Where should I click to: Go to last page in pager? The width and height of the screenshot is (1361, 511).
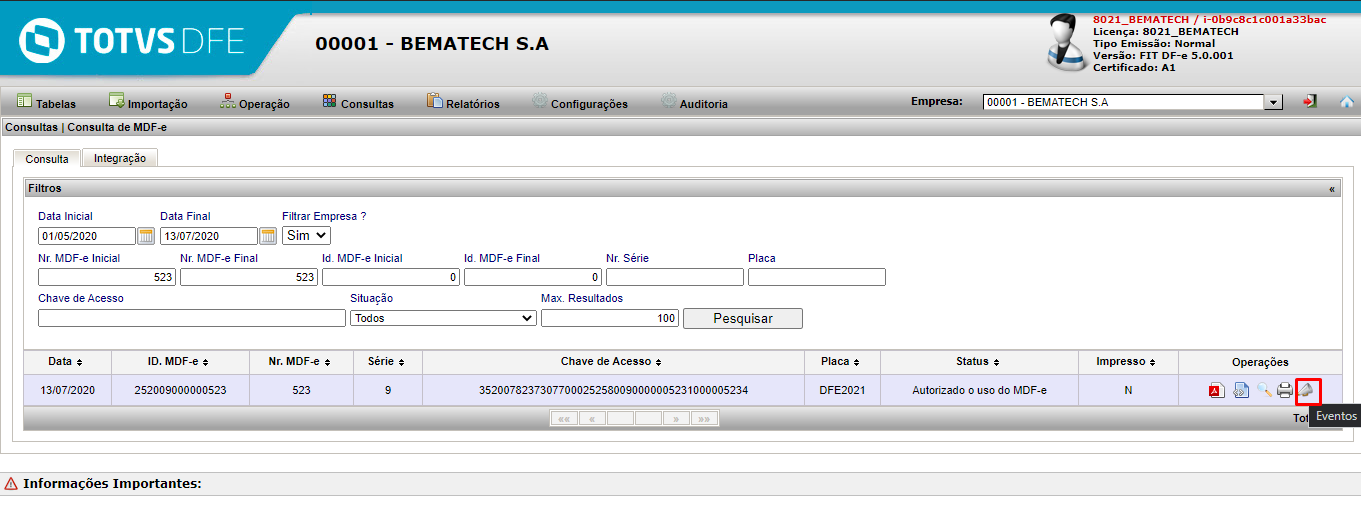[x=705, y=418]
